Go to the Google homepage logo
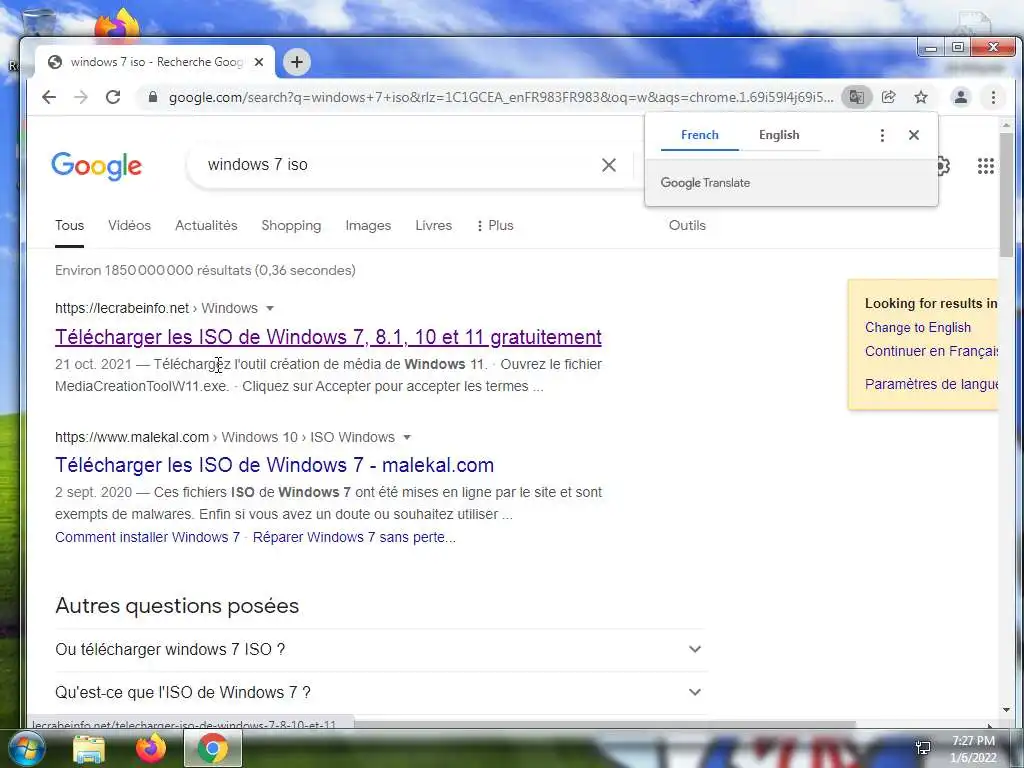This screenshot has width=1024, height=768. (x=97, y=166)
